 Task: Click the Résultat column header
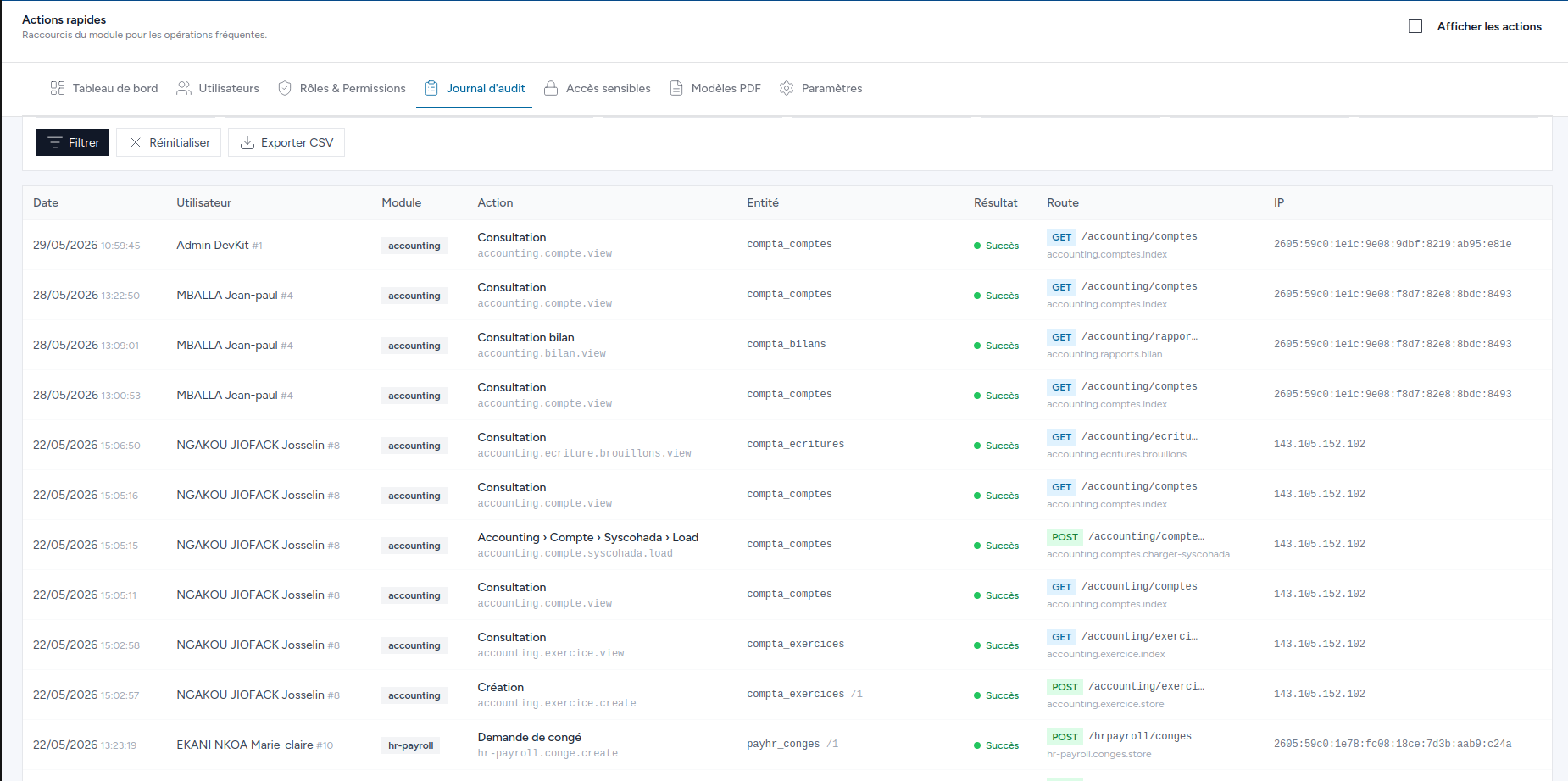pyautogui.click(x=995, y=202)
